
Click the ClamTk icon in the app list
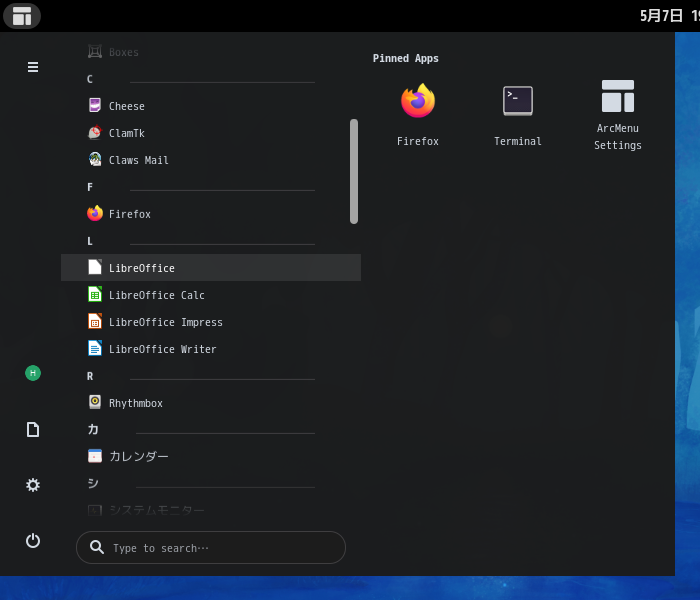click(x=95, y=133)
